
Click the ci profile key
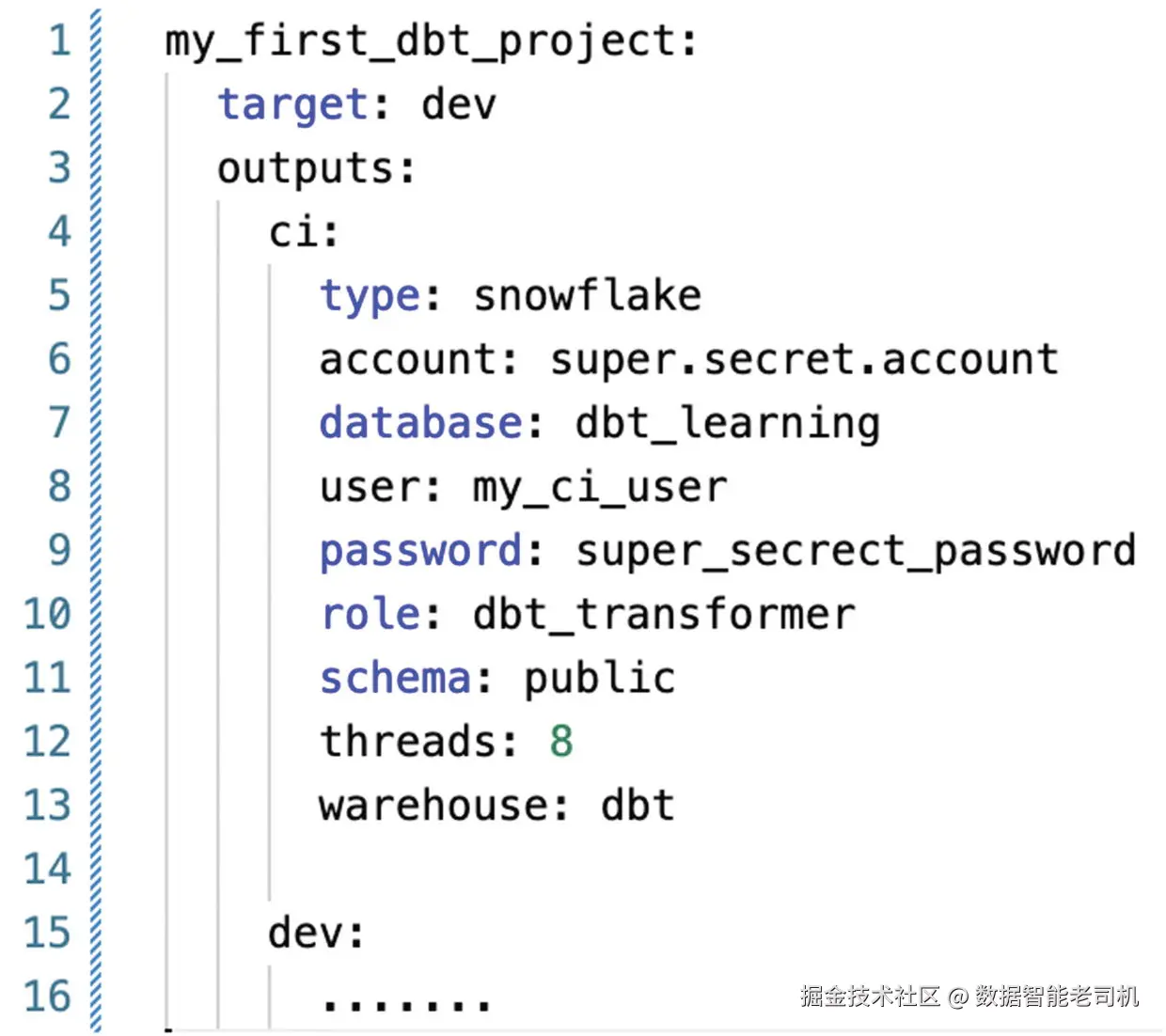point(293,232)
